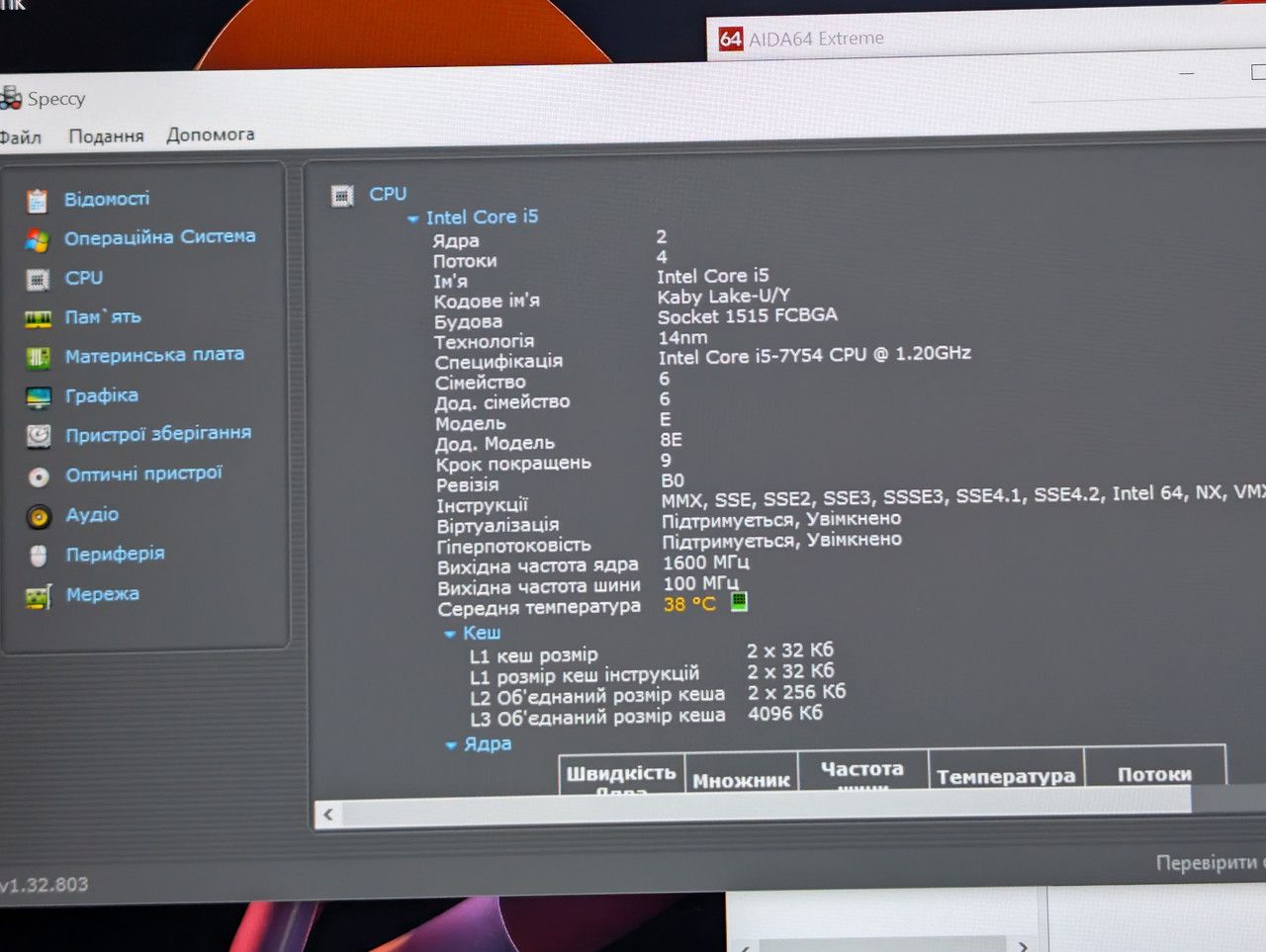
Task: Open the Графіка monitor icon
Action: coord(39,397)
